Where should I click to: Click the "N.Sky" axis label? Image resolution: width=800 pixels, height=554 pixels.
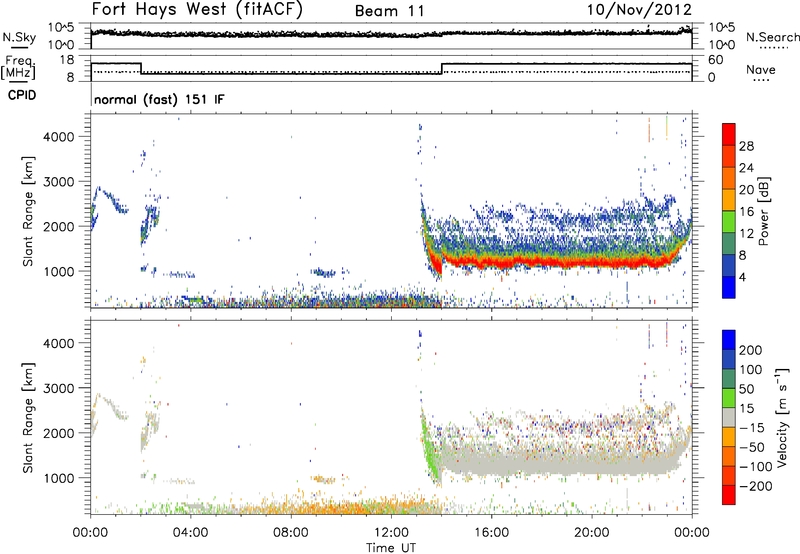tap(19, 37)
